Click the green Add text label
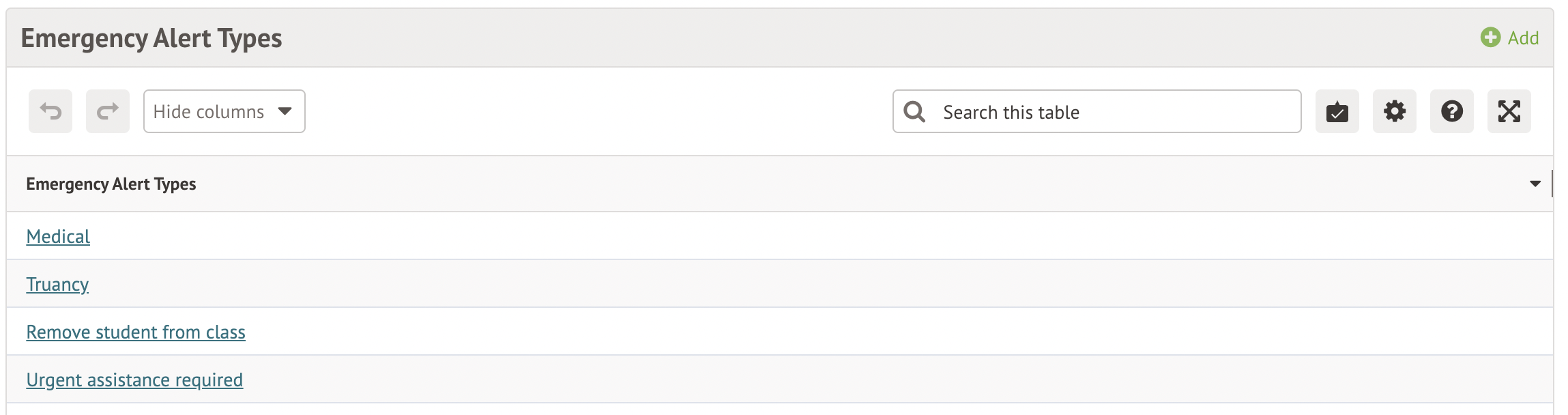This screenshot has height=415, width=1568. coord(1523,38)
